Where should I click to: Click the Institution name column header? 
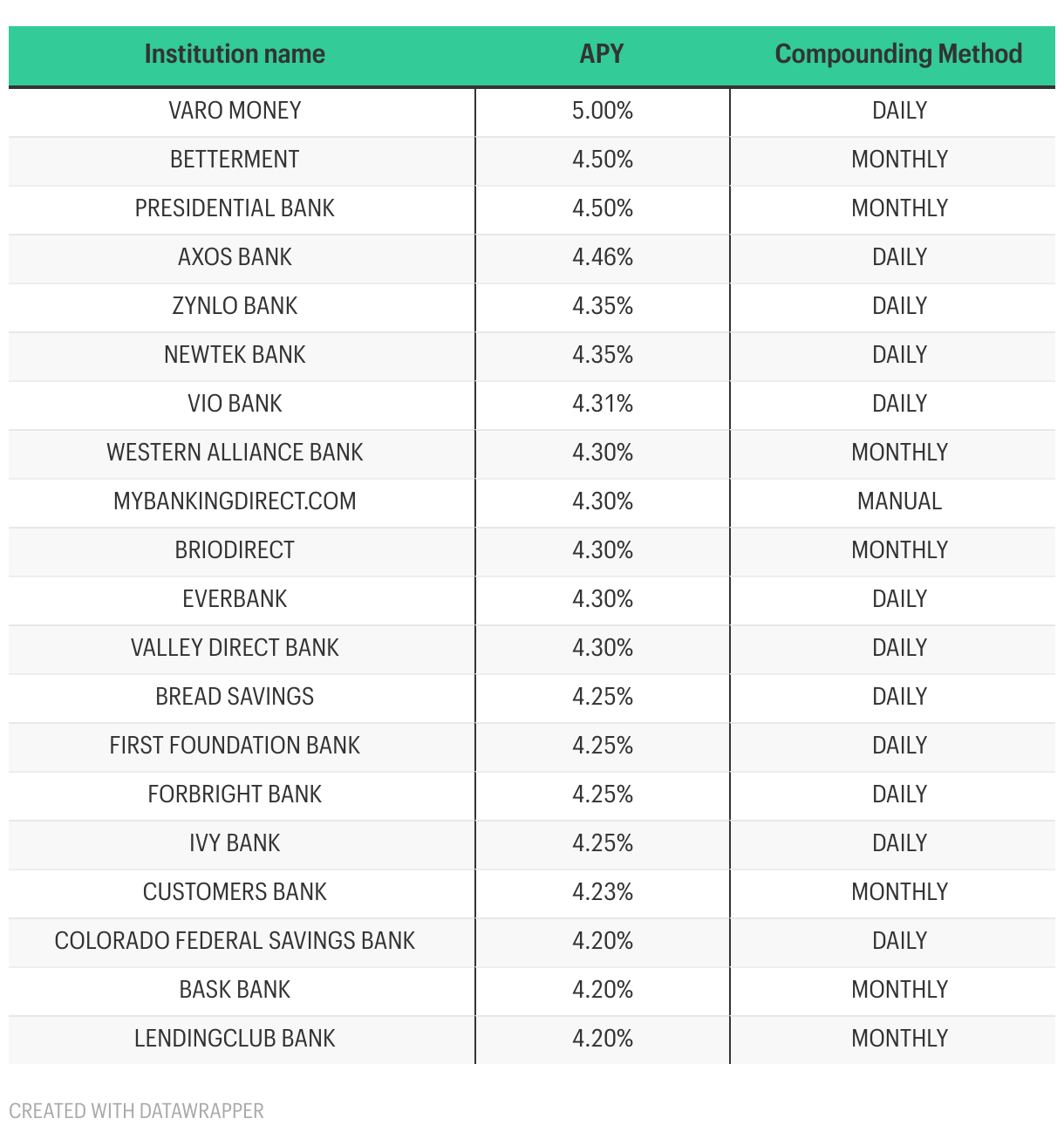click(x=235, y=54)
